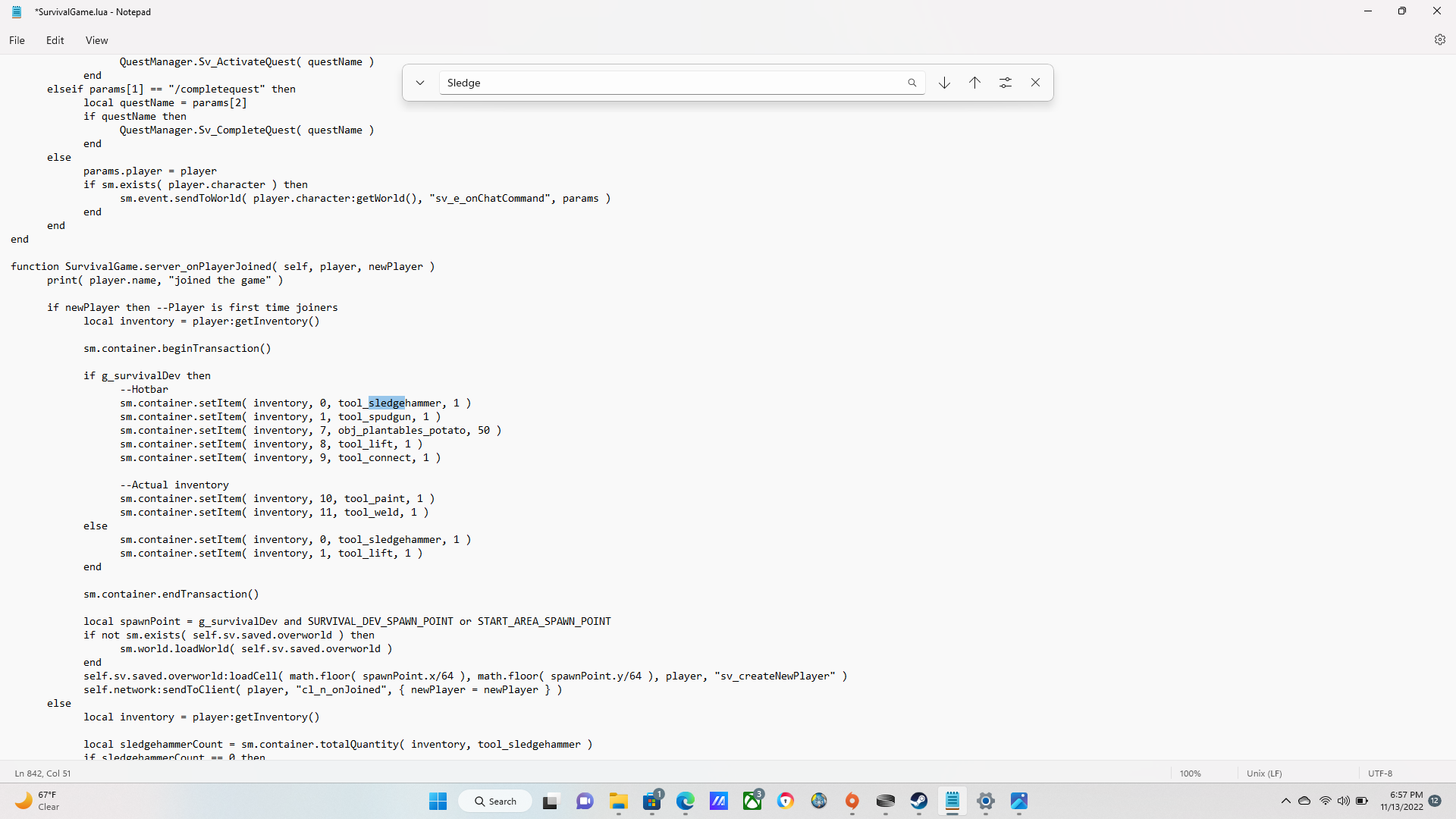The height and width of the screenshot is (819, 1456).
Task: Open the File menu
Action: (17, 40)
